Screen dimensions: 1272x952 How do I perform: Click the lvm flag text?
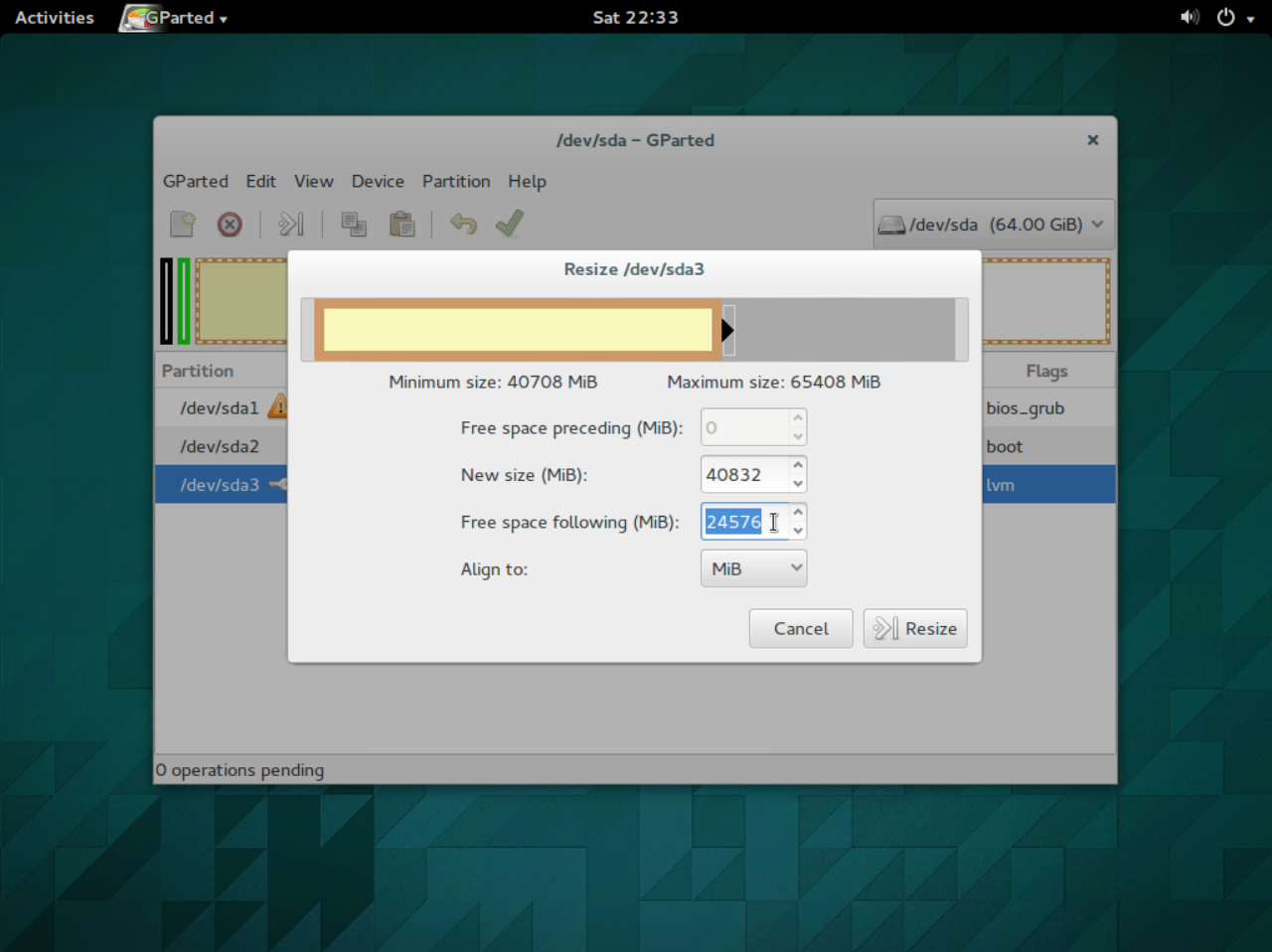tap(1000, 485)
